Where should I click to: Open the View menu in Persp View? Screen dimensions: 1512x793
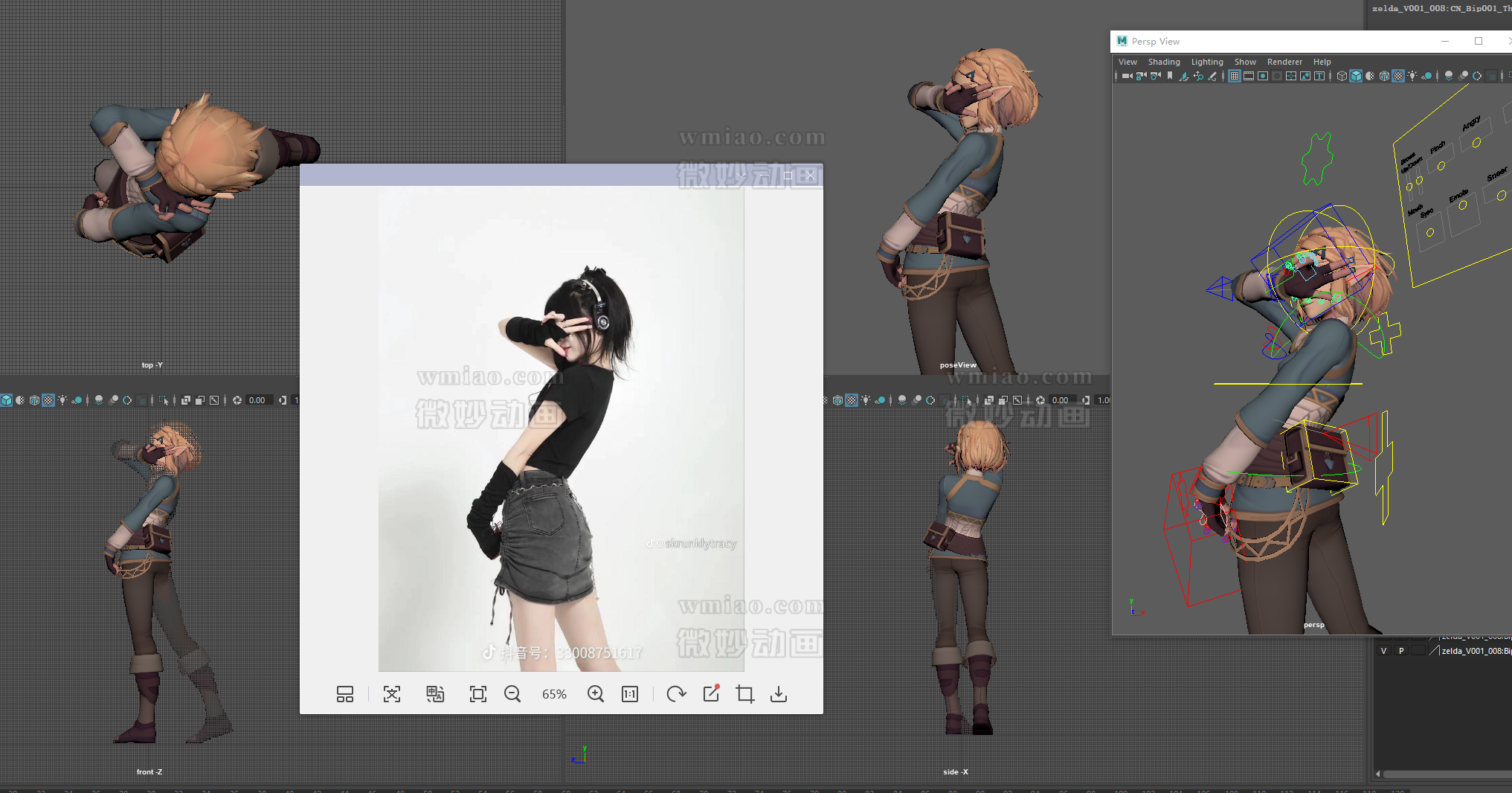(1127, 62)
